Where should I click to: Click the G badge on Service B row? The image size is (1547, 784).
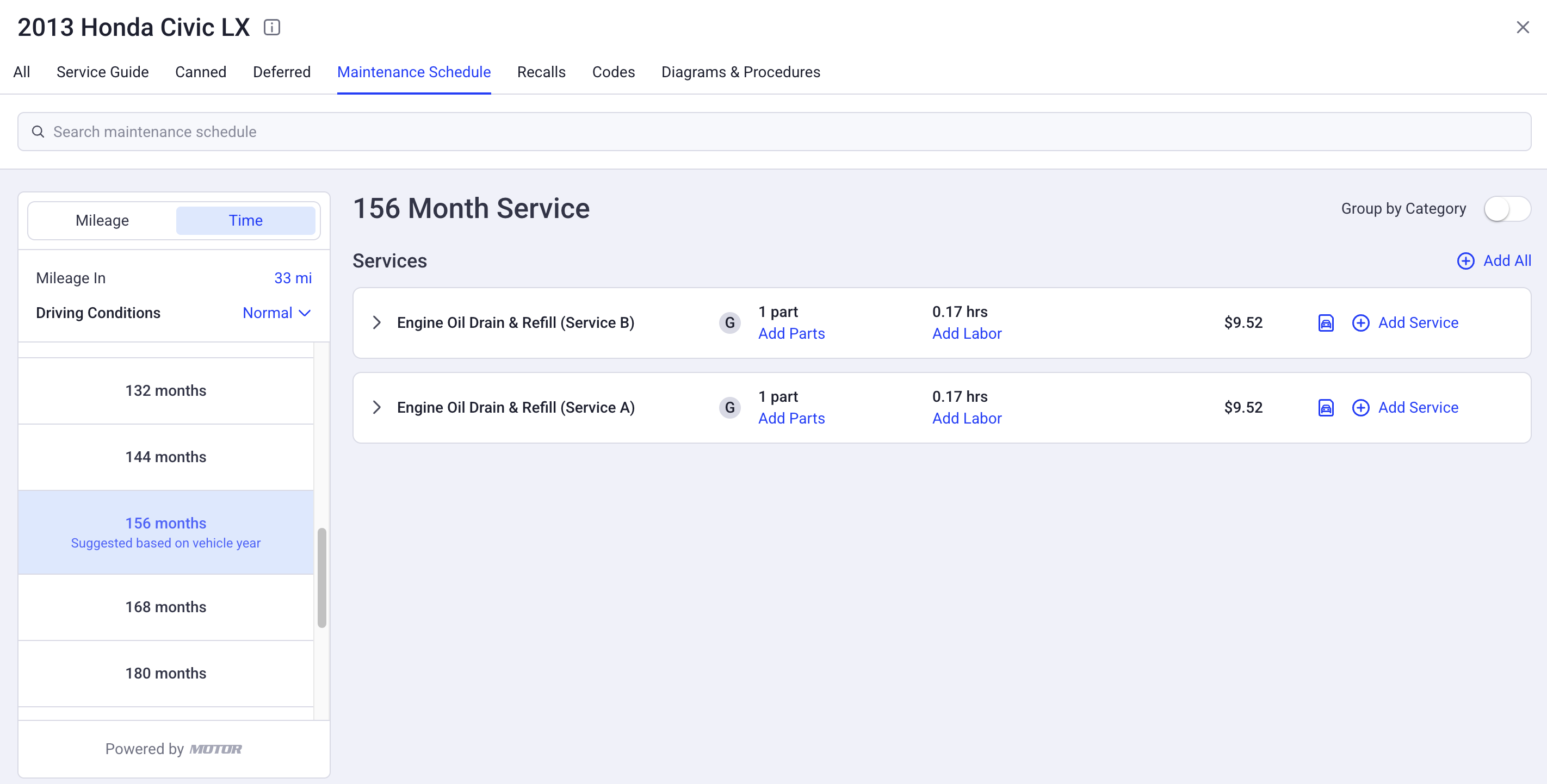(729, 323)
